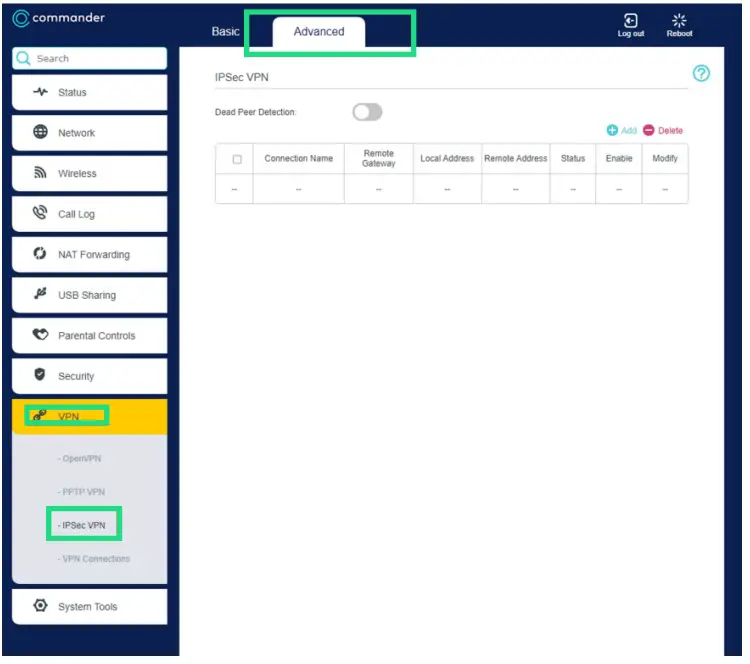
Task: Open the Call Log menu item
Action: pyautogui.click(x=90, y=214)
